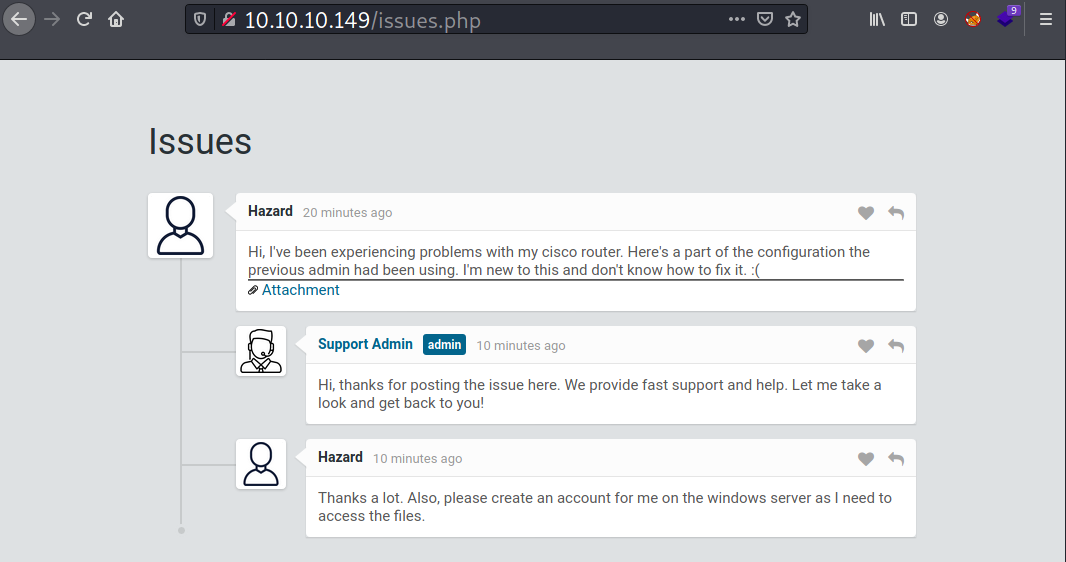The height and width of the screenshot is (562, 1066).
Task: Toggle the sidebar view
Action: click(909, 19)
